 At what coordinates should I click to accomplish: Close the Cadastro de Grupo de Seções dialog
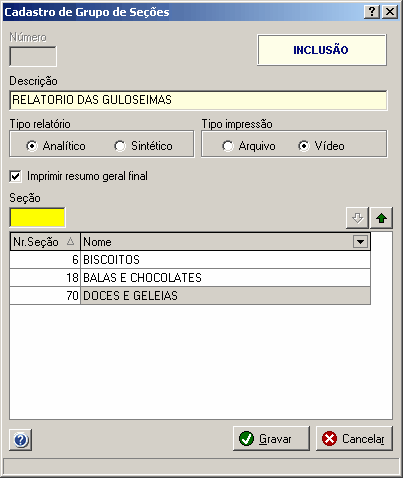pos(390,12)
